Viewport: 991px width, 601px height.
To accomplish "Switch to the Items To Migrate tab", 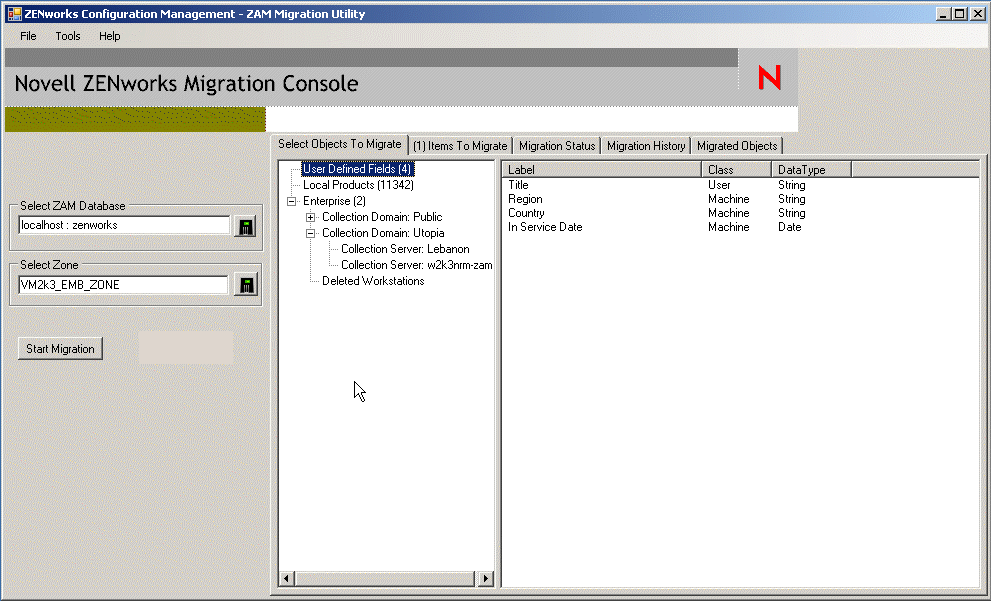I will [460, 146].
